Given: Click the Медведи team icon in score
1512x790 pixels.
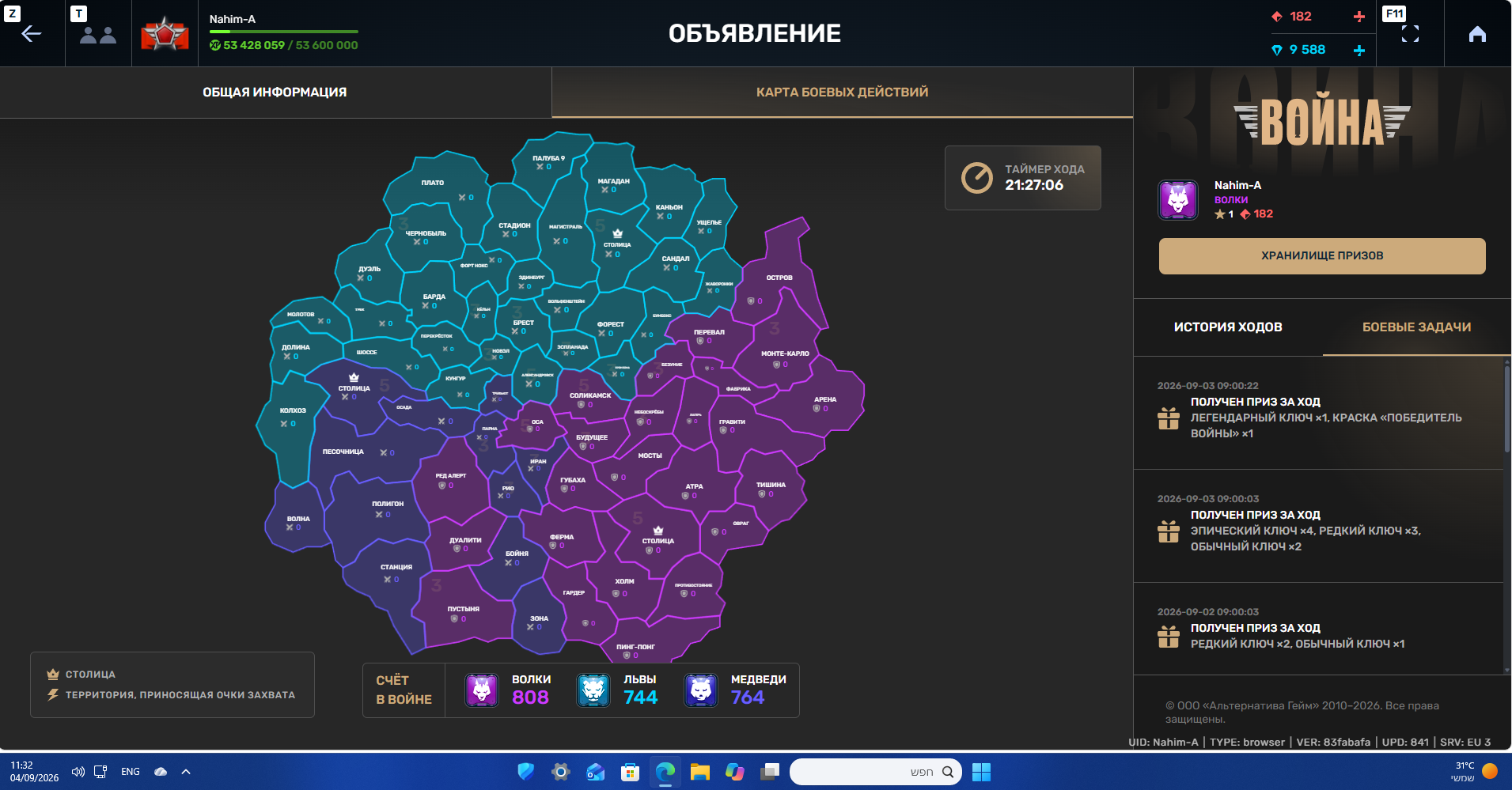Looking at the screenshot, I should coord(701,690).
